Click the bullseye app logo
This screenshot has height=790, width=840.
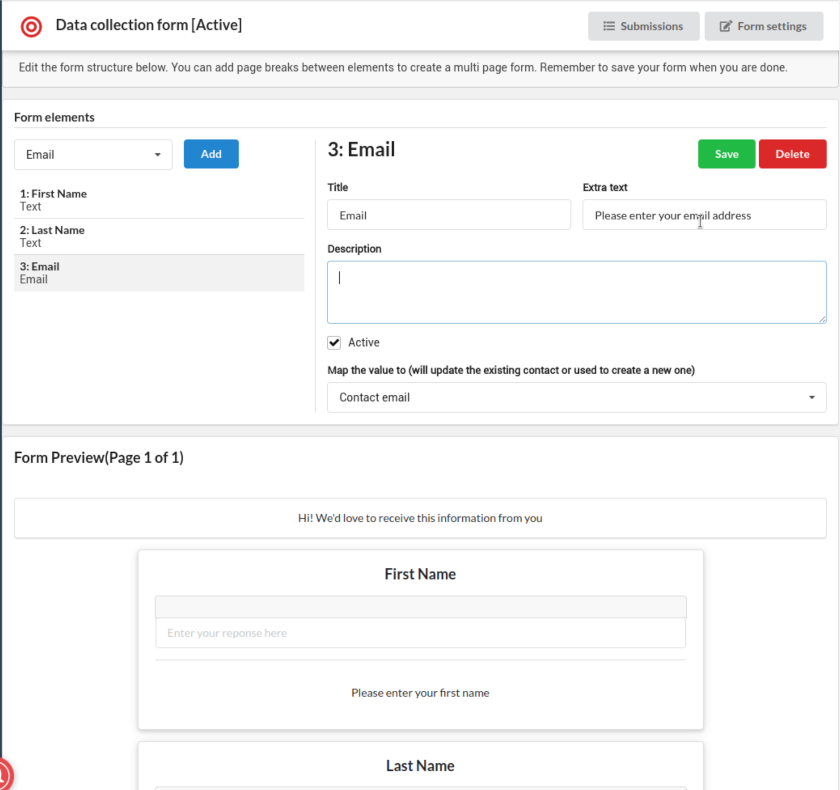[x=29, y=26]
